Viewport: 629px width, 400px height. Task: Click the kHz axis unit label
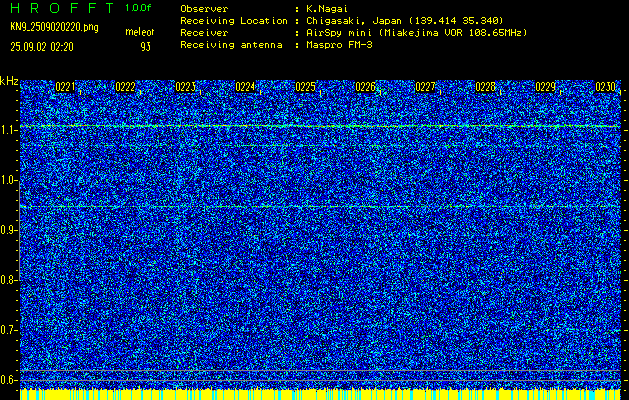pos(9,81)
